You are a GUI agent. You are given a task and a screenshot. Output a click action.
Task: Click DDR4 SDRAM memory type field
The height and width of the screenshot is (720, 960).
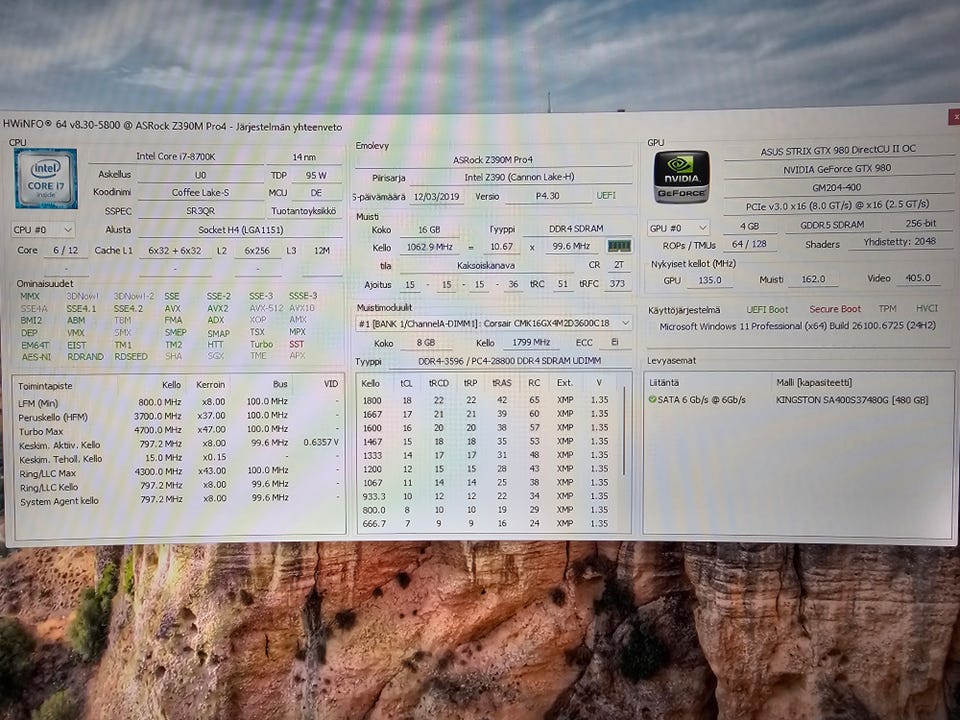coord(576,228)
